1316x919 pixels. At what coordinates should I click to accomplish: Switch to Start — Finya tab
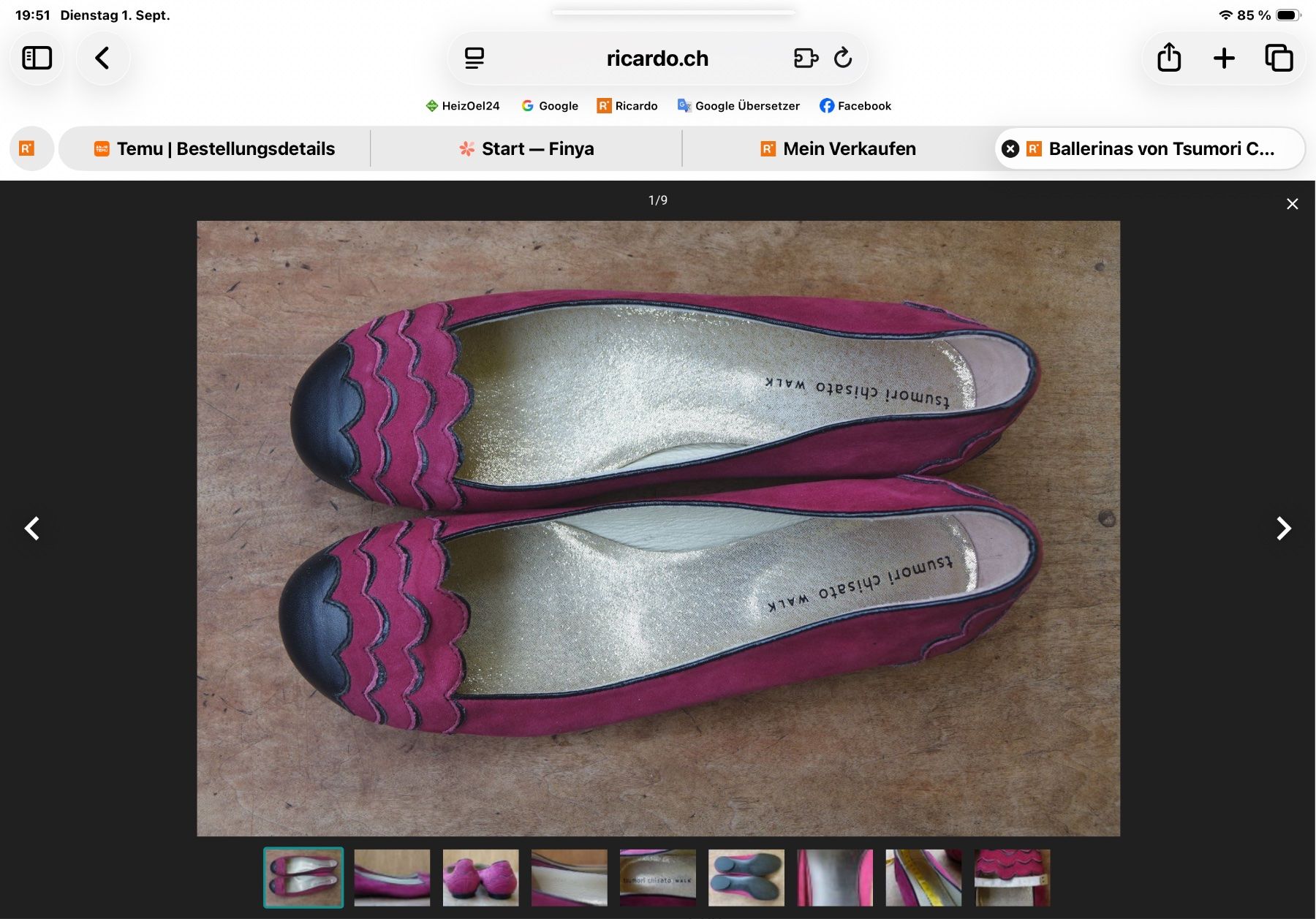526,149
